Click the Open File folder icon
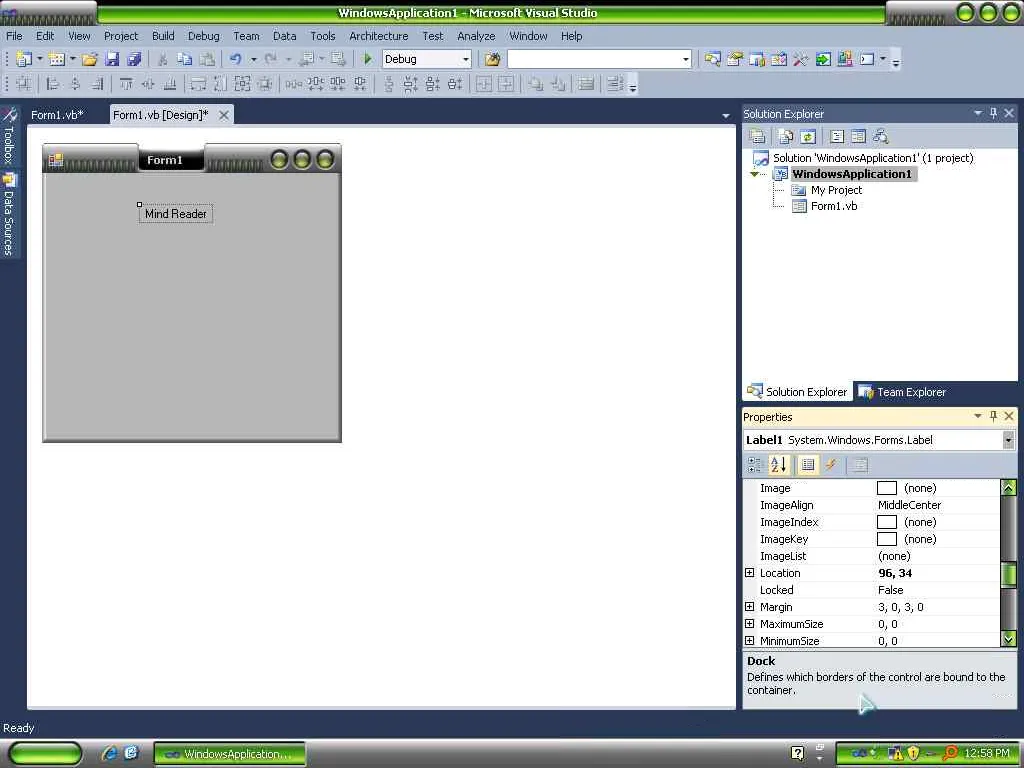The width and height of the screenshot is (1024, 768). 90,59
